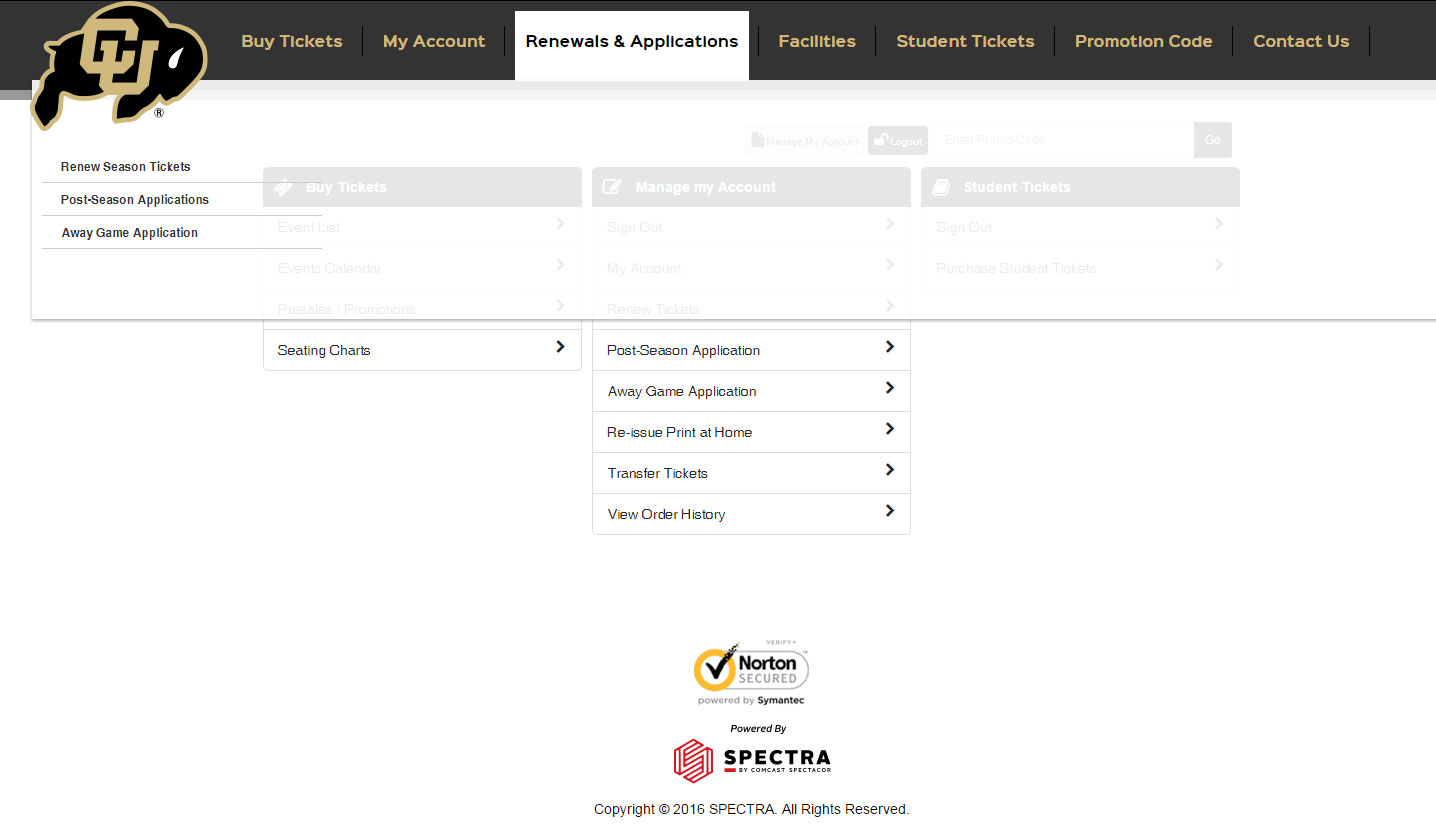
Task: Click the Spectra logo in footer
Action: pyautogui.click(x=751, y=760)
